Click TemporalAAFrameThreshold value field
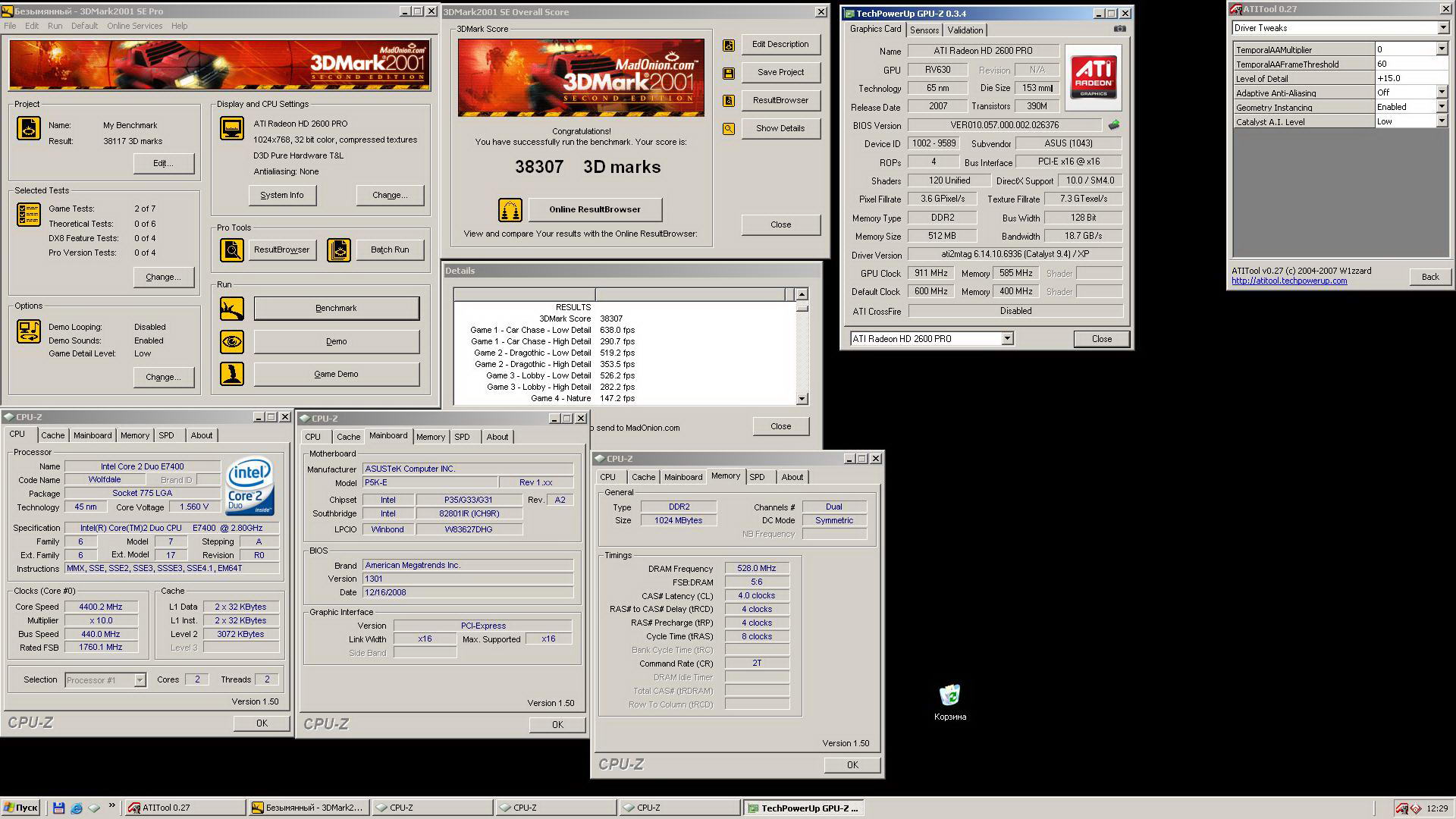The width and height of the screenshot is (1456, 819). click(x=1411, y=64)
